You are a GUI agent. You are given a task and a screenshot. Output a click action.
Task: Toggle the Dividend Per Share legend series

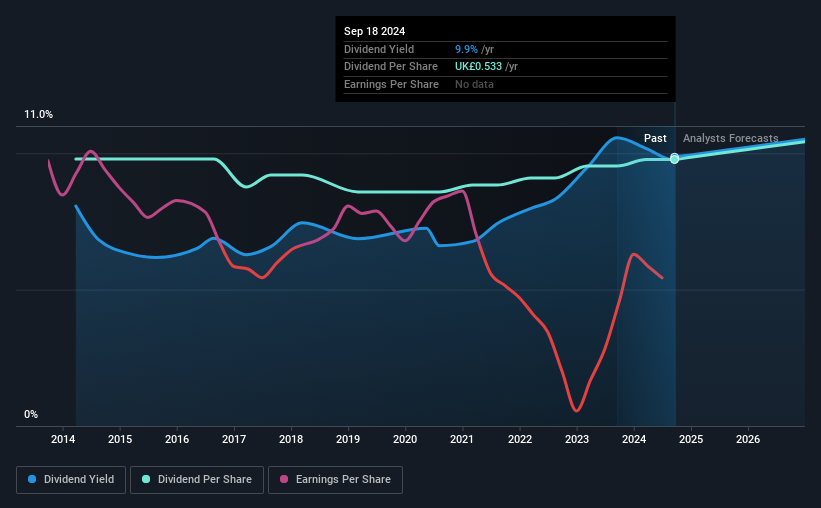[x=197, y=480]
